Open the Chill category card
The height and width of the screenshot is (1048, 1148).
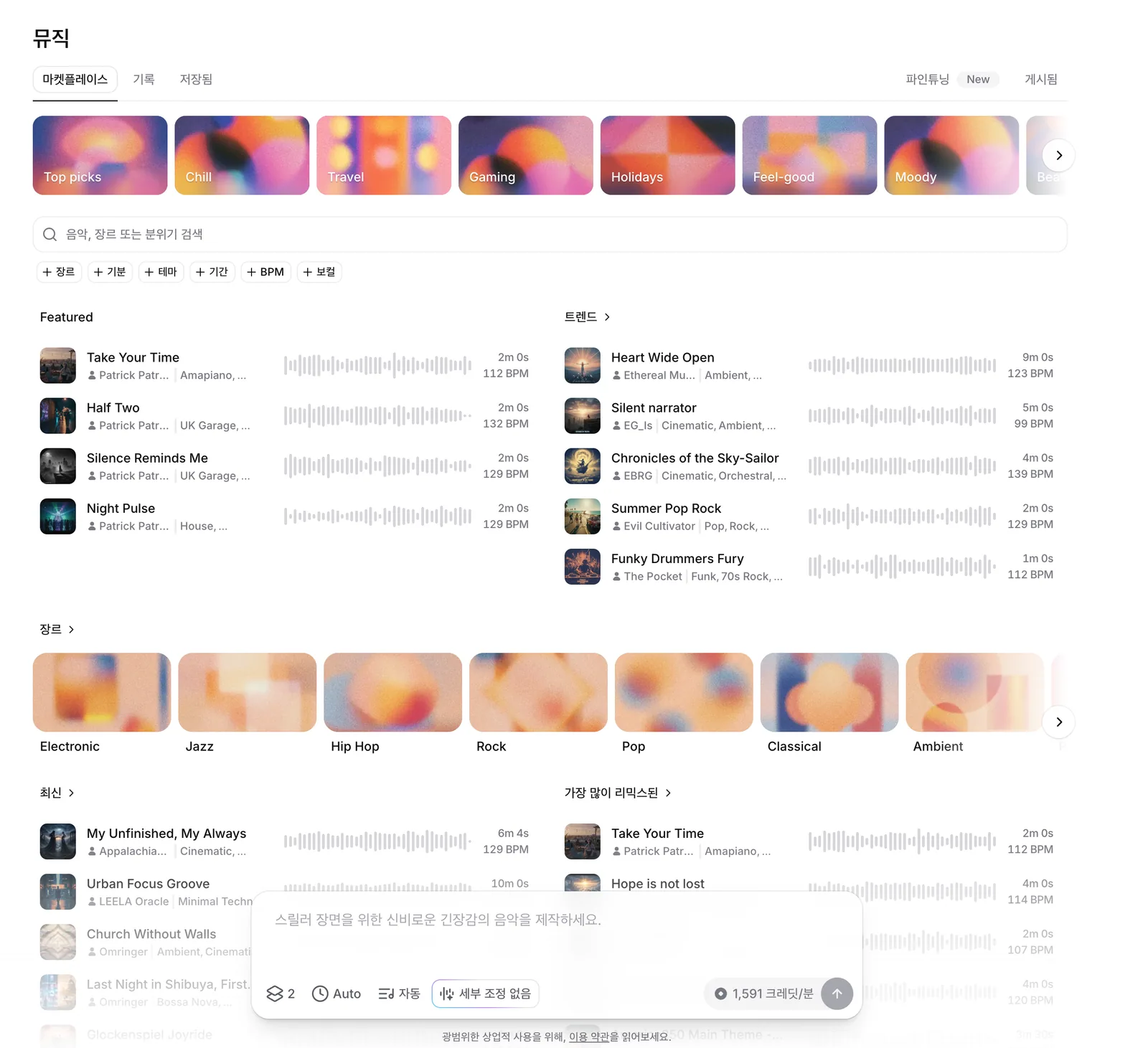[242, 156]
